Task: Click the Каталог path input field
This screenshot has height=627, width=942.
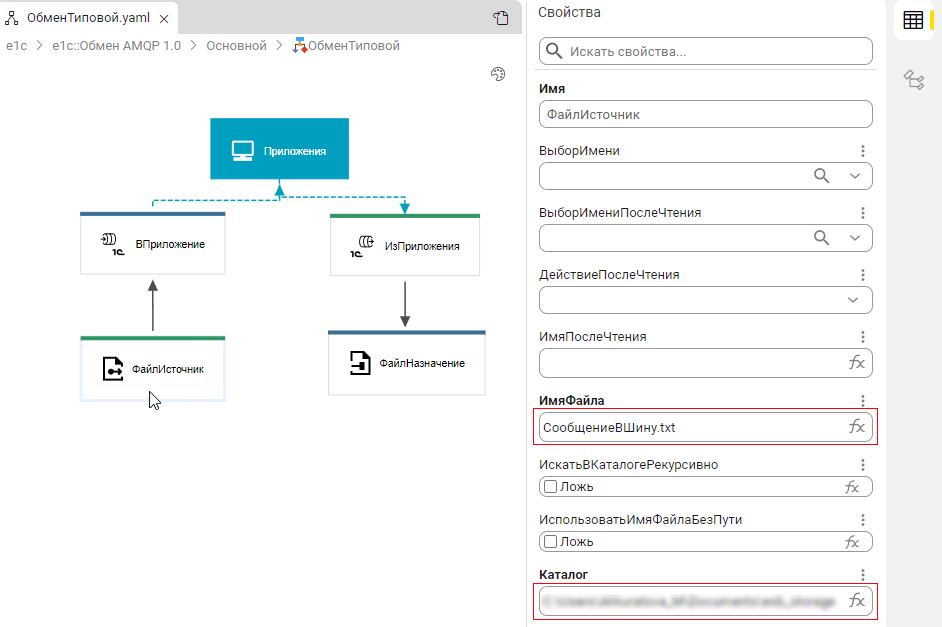Action: coord(706,601)
